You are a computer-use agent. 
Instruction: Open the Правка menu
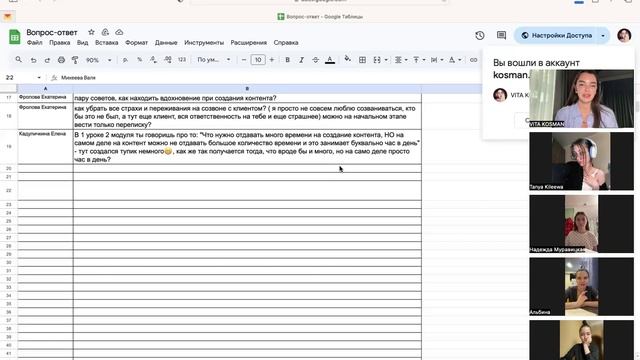pos(60,42)
